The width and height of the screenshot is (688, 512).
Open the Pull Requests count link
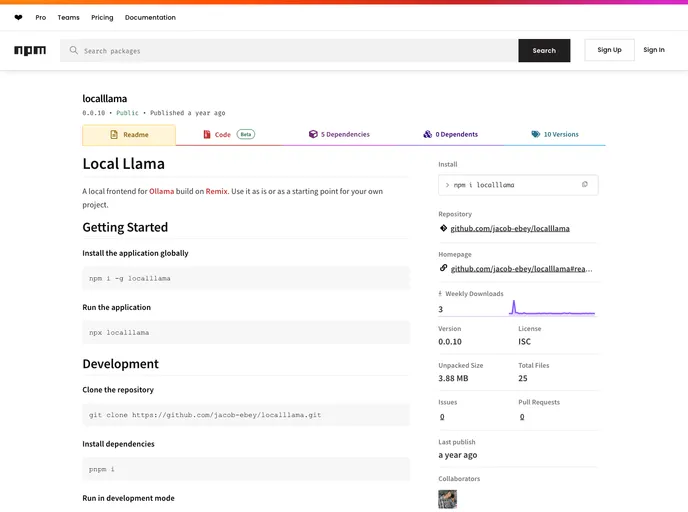tap(522, 417)
